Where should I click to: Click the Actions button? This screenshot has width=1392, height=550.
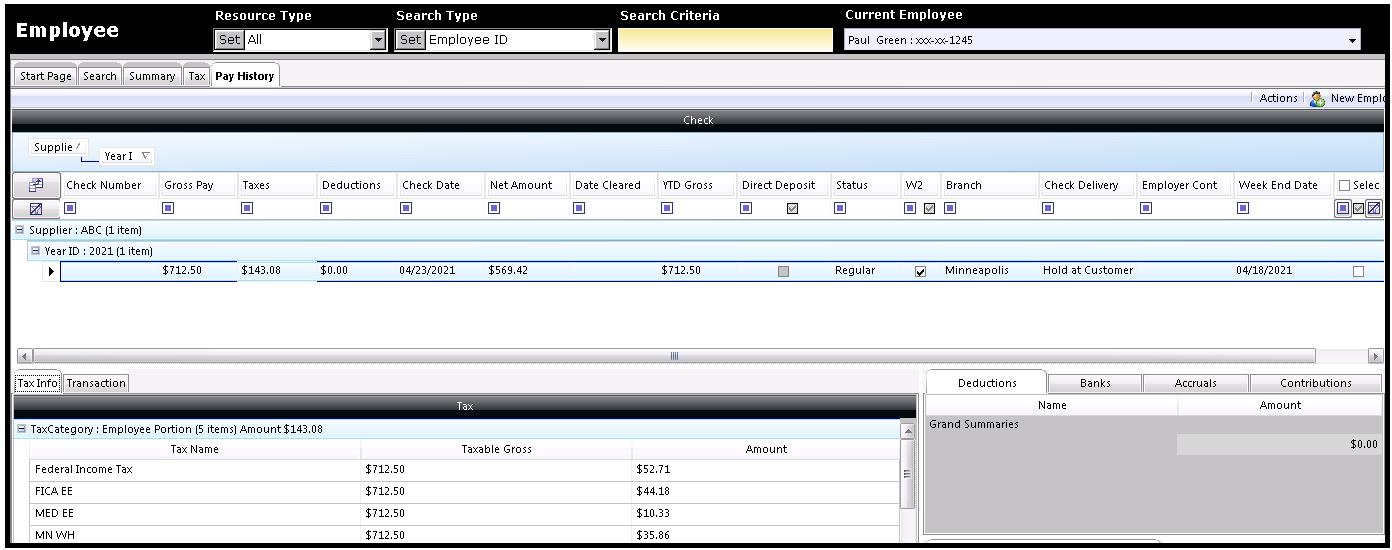1278,98
